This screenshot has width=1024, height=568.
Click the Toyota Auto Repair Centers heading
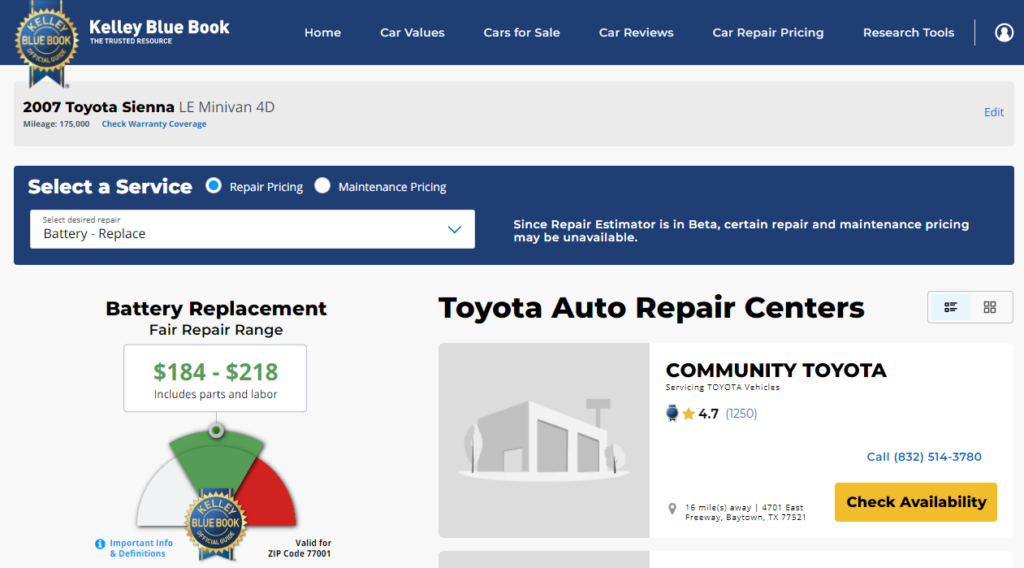tap(651, 308)
